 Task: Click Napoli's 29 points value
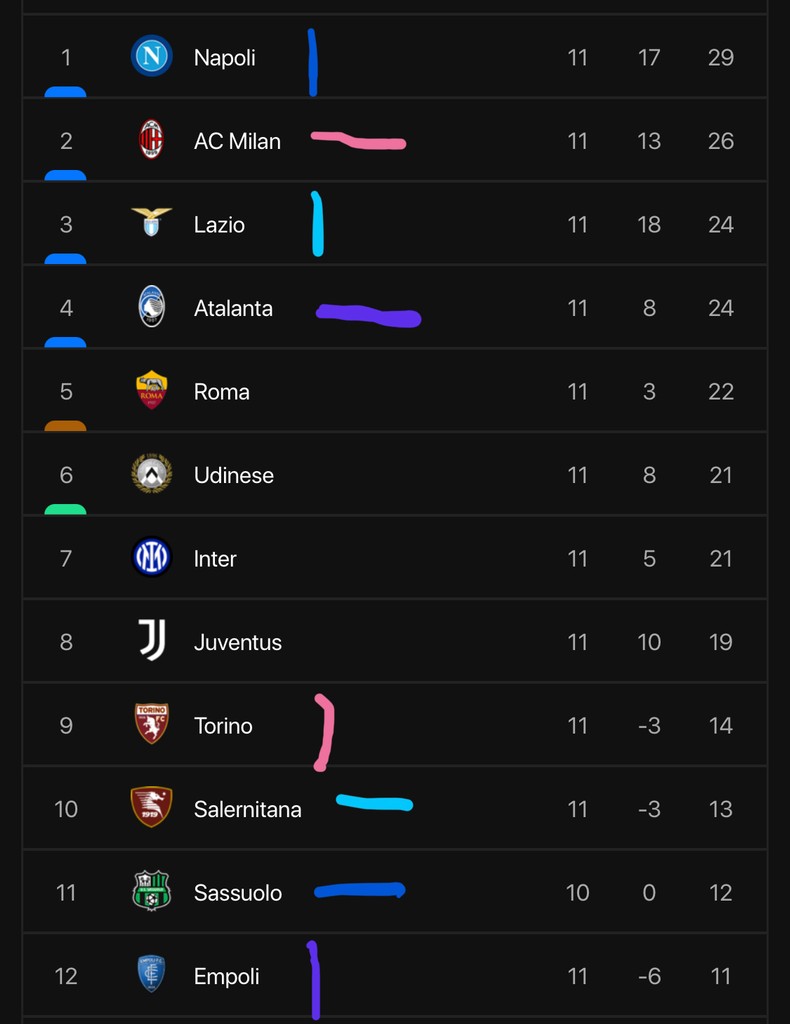pyautogui.click(x=720, y=58)
